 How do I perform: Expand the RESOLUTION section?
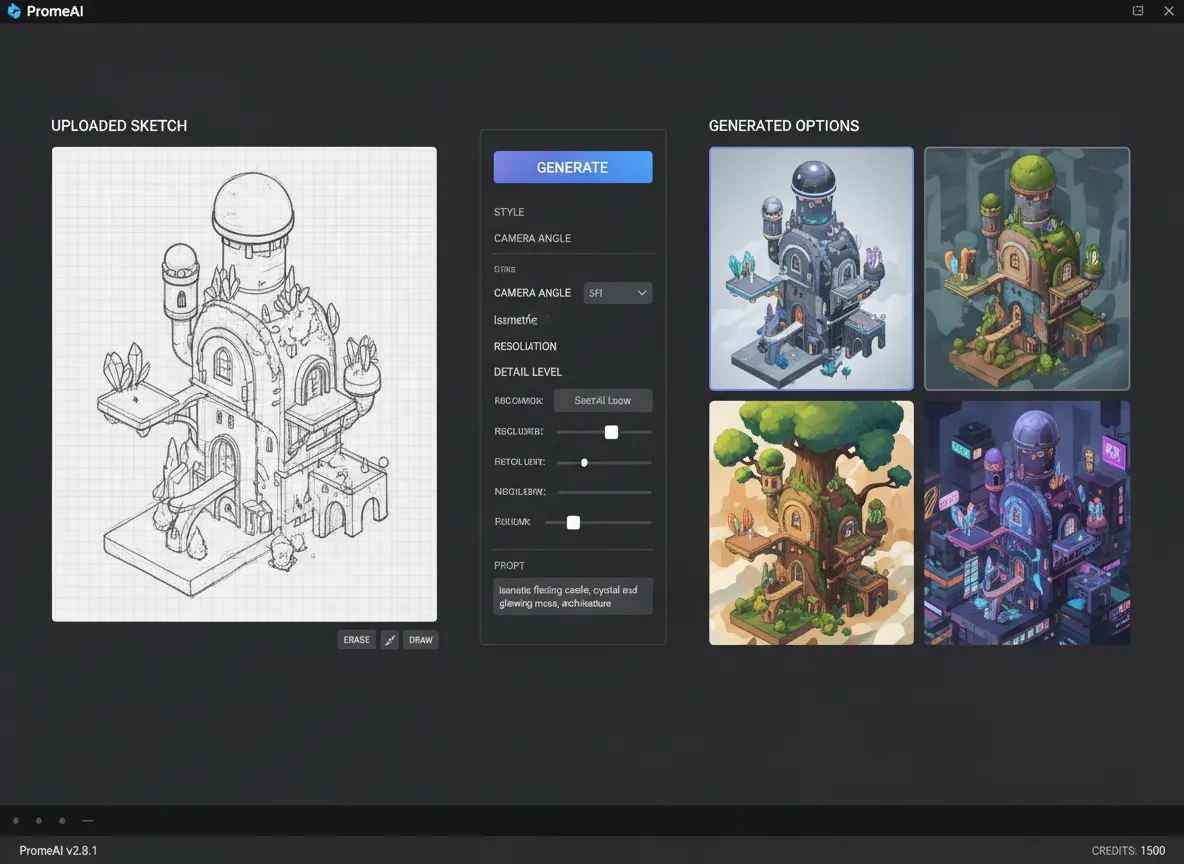click(x=525, y=346)
